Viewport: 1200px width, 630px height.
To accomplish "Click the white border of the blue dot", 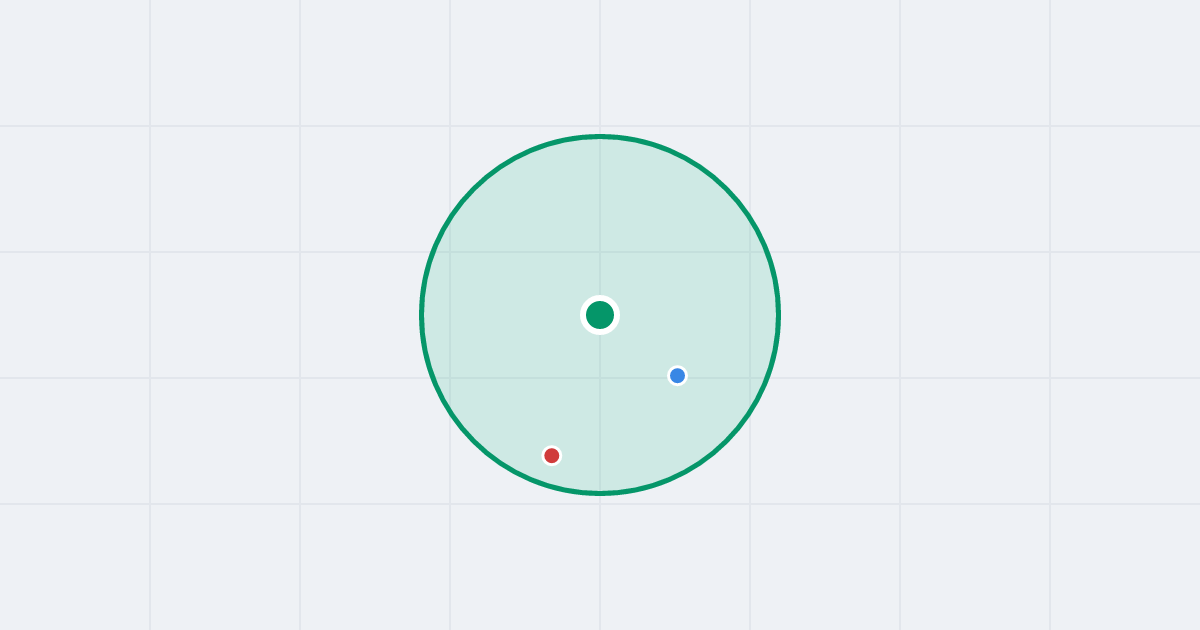I will pyautogui.click(x=677, y=368).
